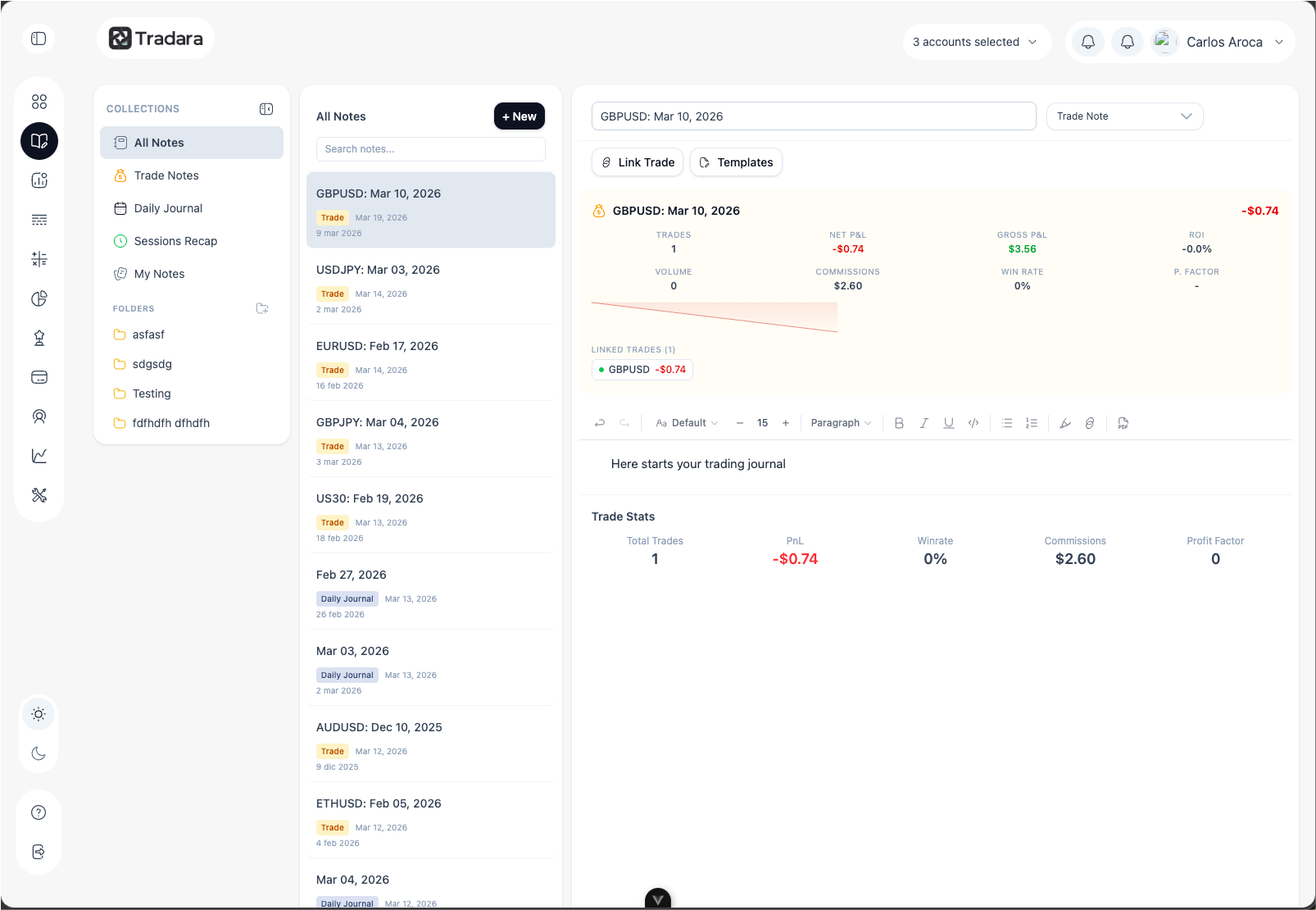The width and height of the screenshot is (1316, 910).
Task: Open the trophy icon in sidebar
Action: 39,338
